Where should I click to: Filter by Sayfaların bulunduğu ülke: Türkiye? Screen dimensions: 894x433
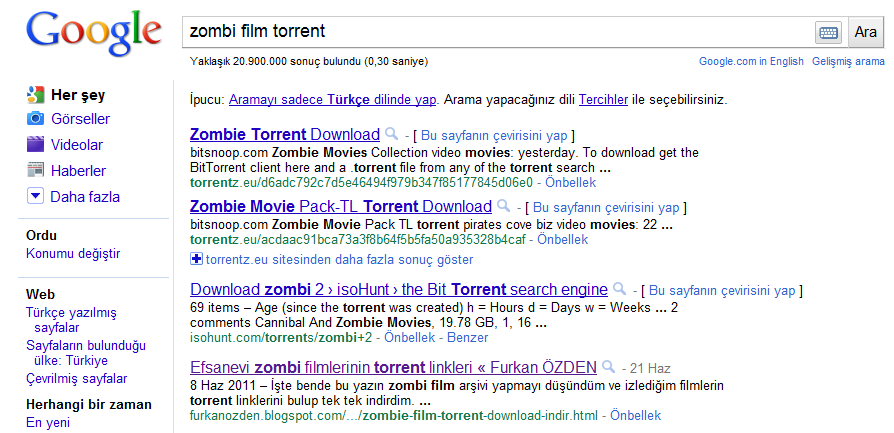pyautogui.click(x=86, y=353)
